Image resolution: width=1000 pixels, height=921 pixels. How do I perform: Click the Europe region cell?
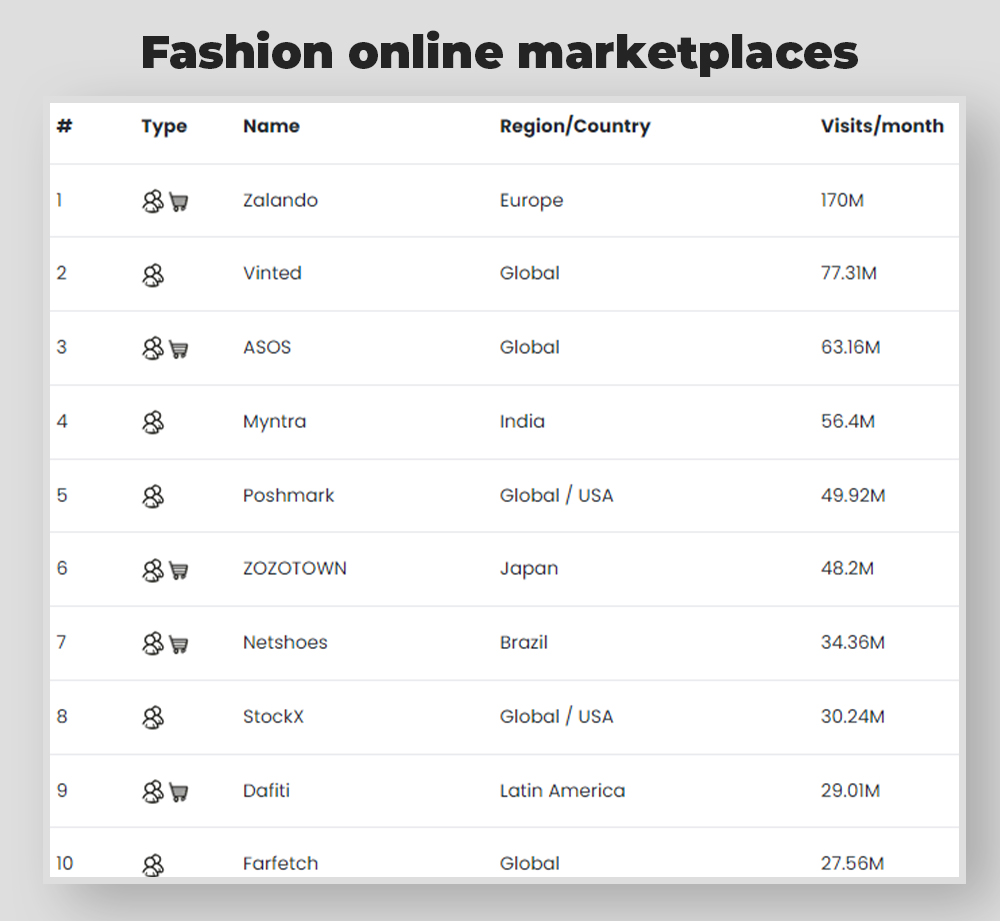tap(531, 201)
